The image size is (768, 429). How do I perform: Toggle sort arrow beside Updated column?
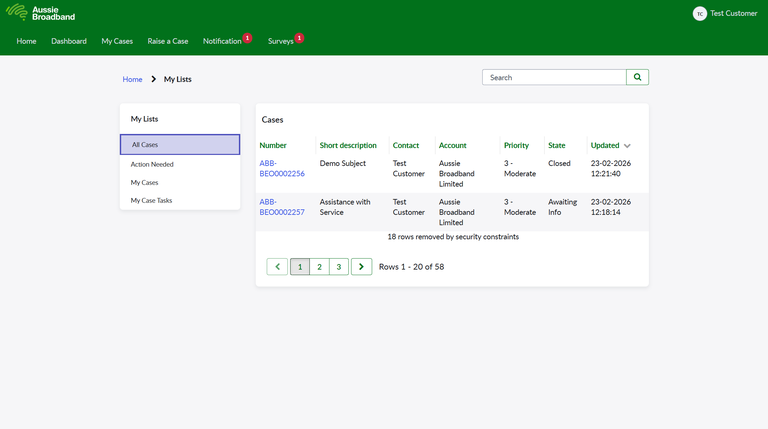pyautogui.click(x=627, y=146)
